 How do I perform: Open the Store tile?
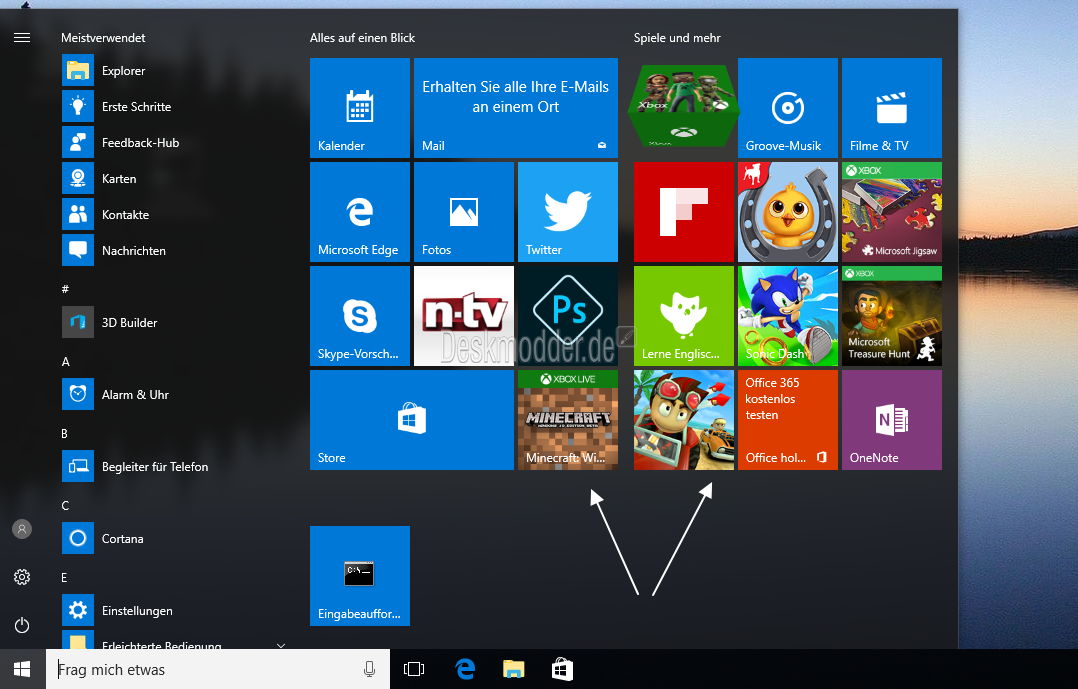pyautogui.click(x=412, y=420)
